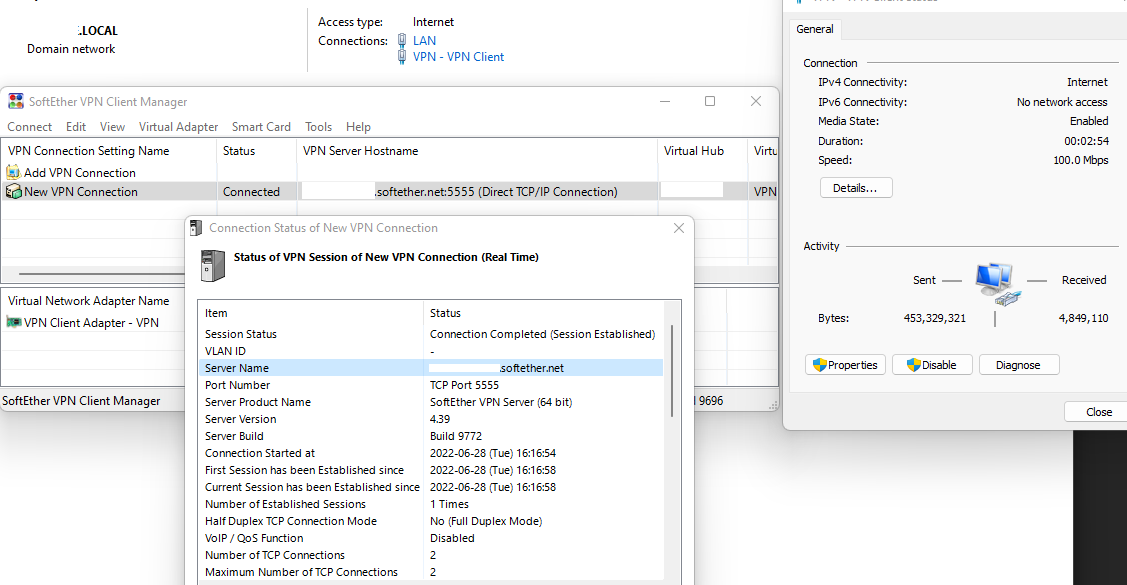Select Half Duplex TCP Connection Mode row
Image resolution: width=1127 pixels, height=585 pixels.
pyautogui.click(x=431, y=521)
